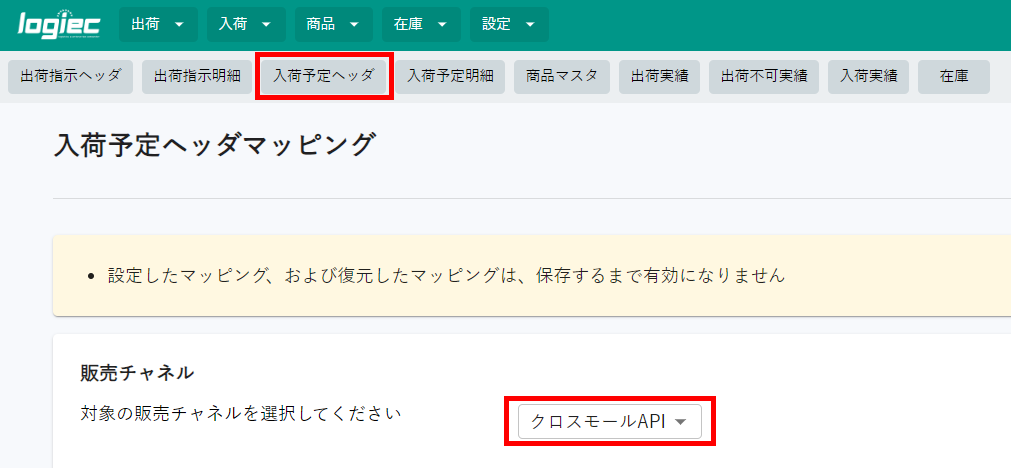The width and height of the screenshot is (1011, 468).
Task: Expand the 入荷 navigation dropdown
Action: 245,24
